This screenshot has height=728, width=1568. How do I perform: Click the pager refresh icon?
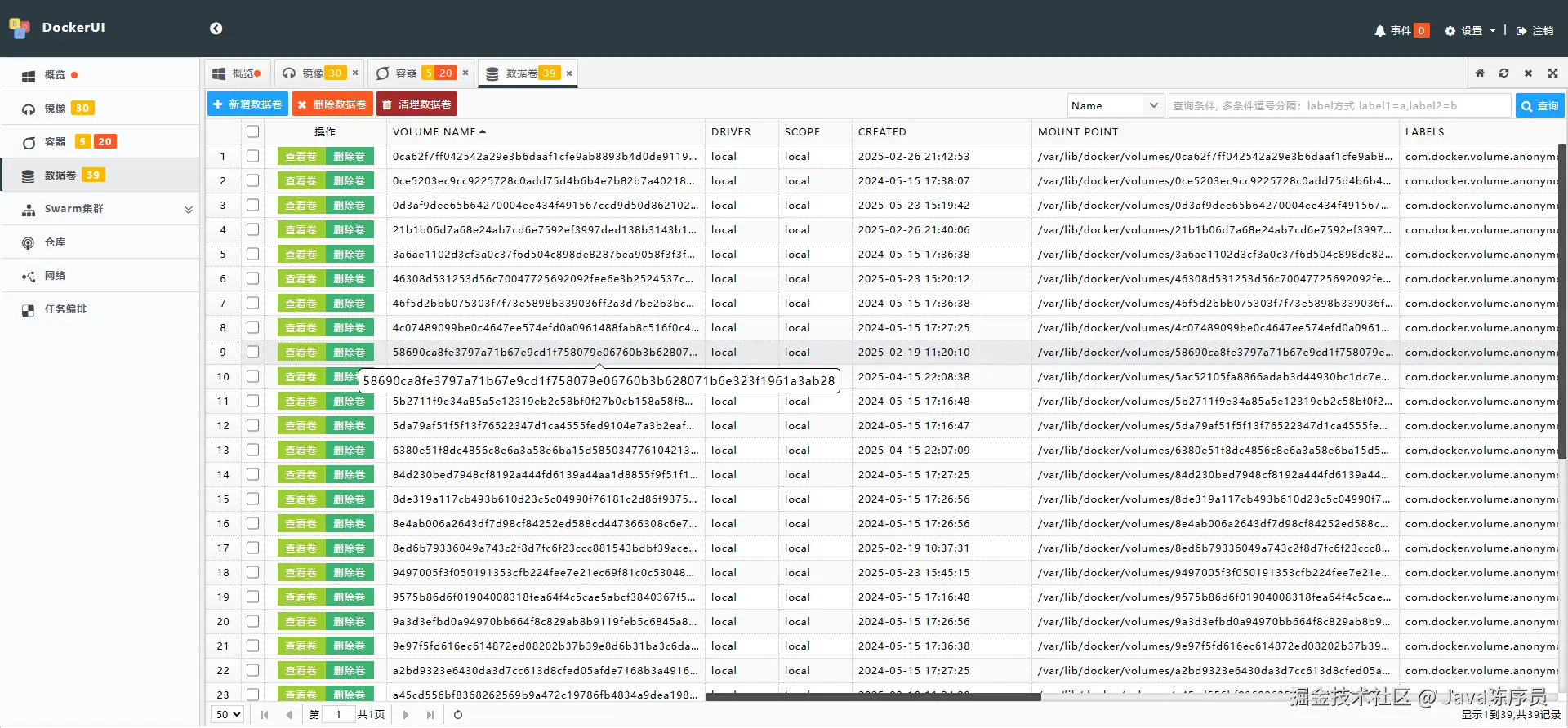coord(458,715)
